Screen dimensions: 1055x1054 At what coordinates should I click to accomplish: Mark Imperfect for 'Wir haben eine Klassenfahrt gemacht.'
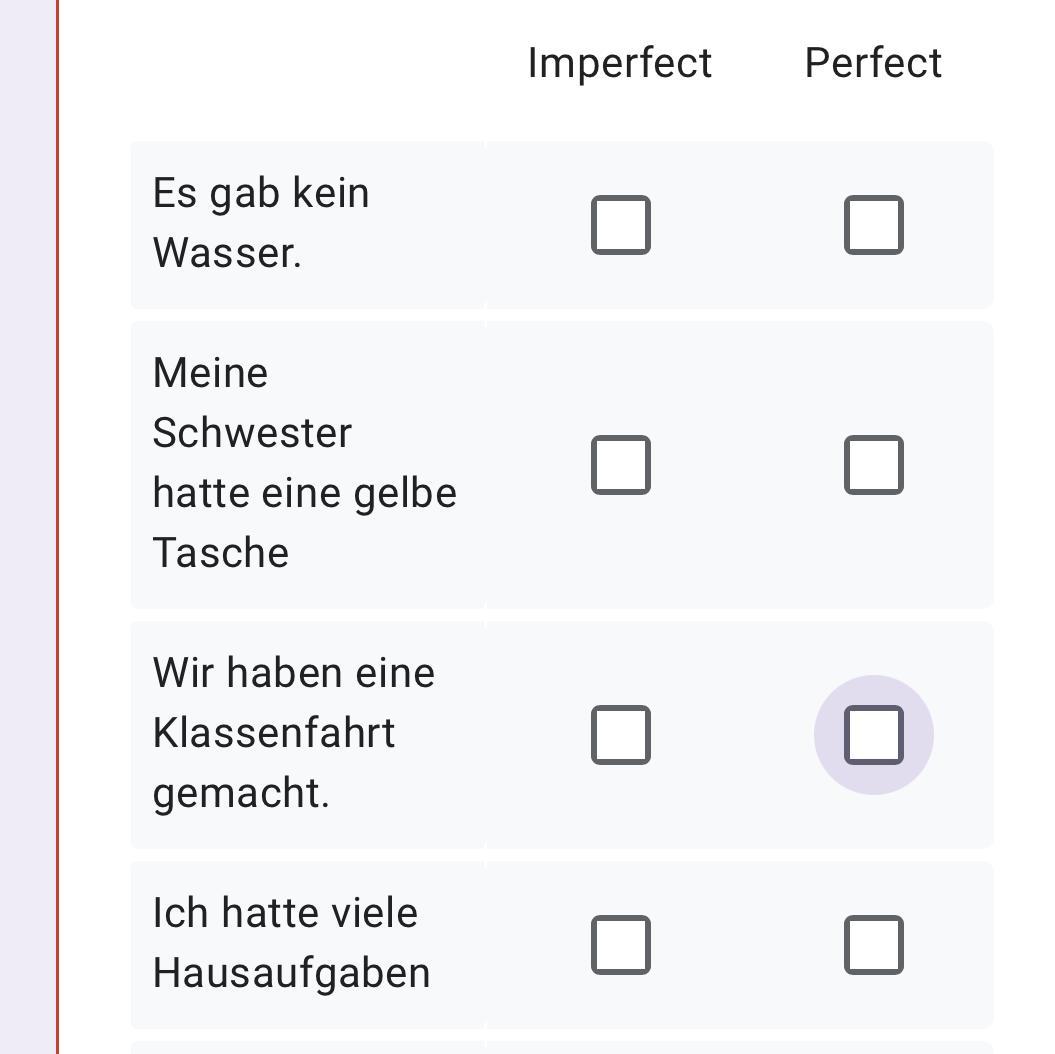621,735
